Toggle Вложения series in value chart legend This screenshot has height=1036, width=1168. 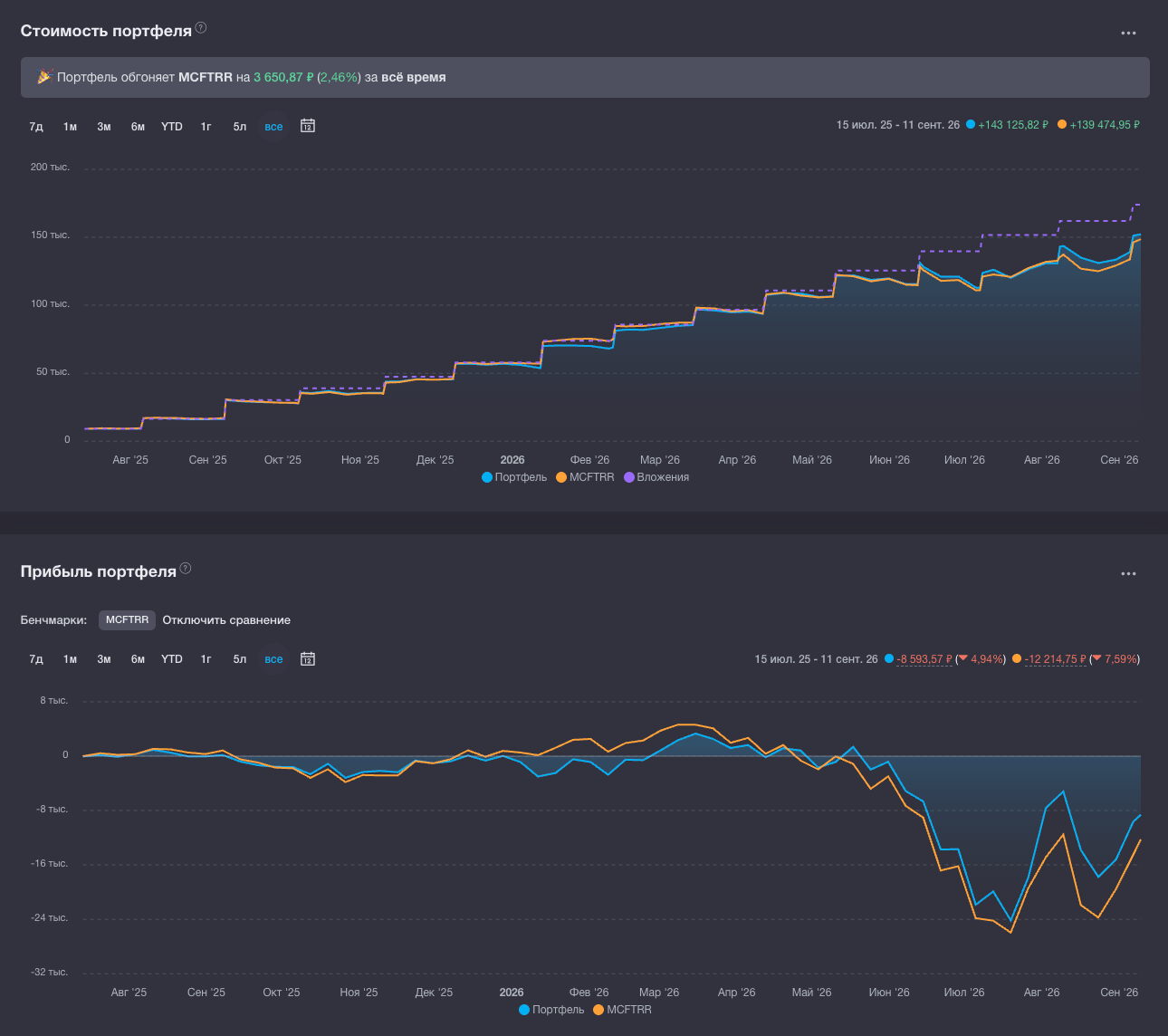click(x=656, y=477)
